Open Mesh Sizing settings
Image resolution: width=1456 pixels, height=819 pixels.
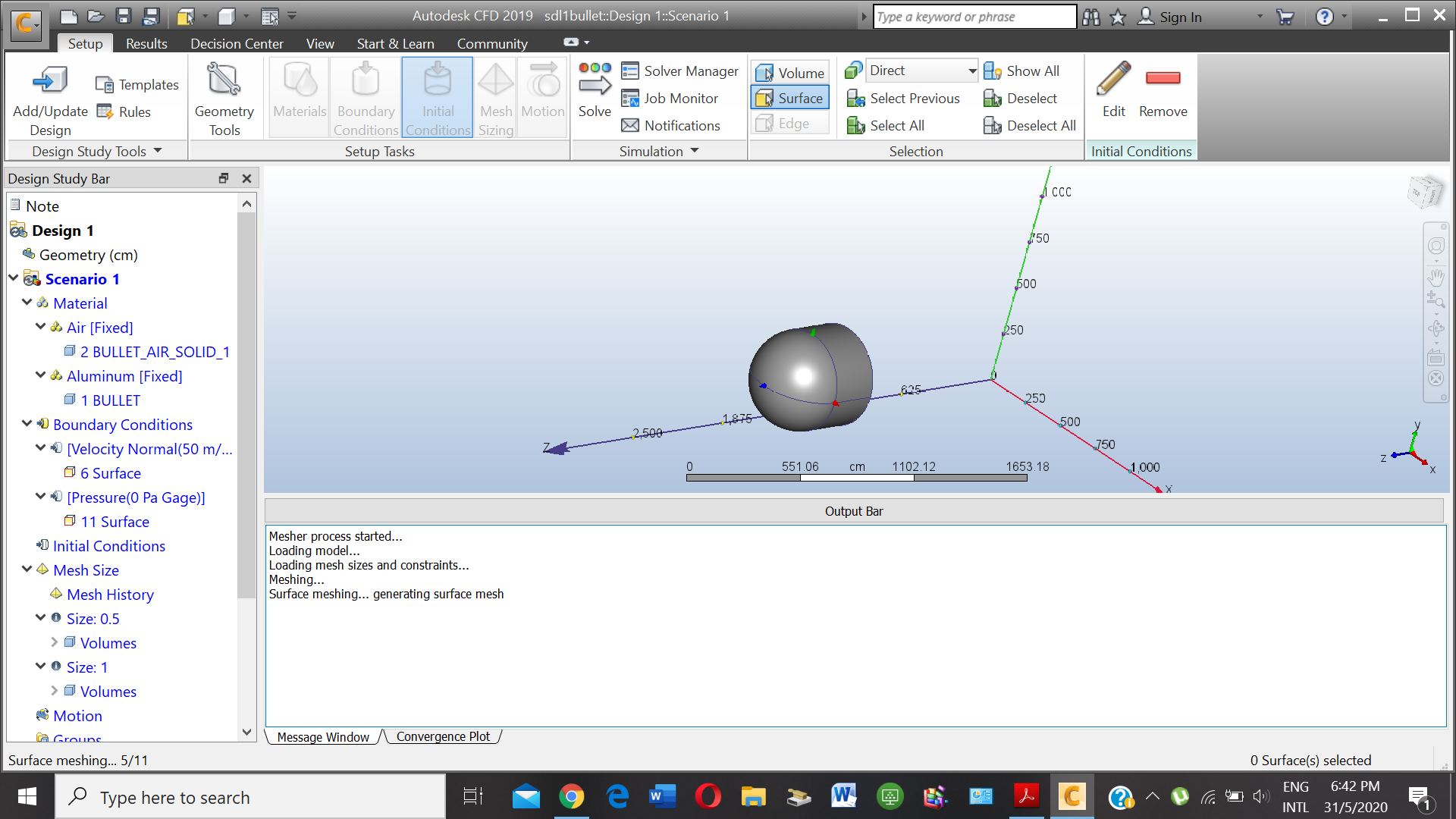[496, 97]
